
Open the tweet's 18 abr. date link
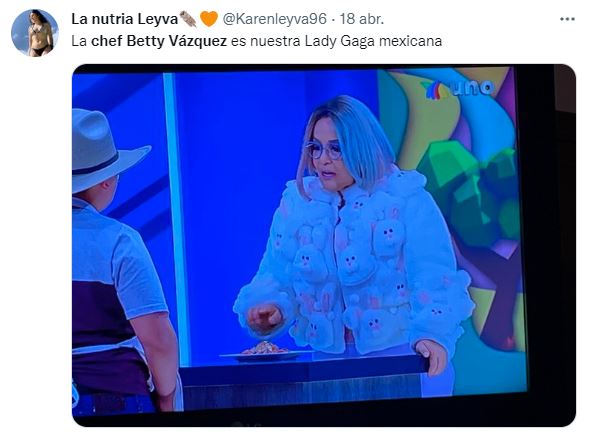point(362,19)
